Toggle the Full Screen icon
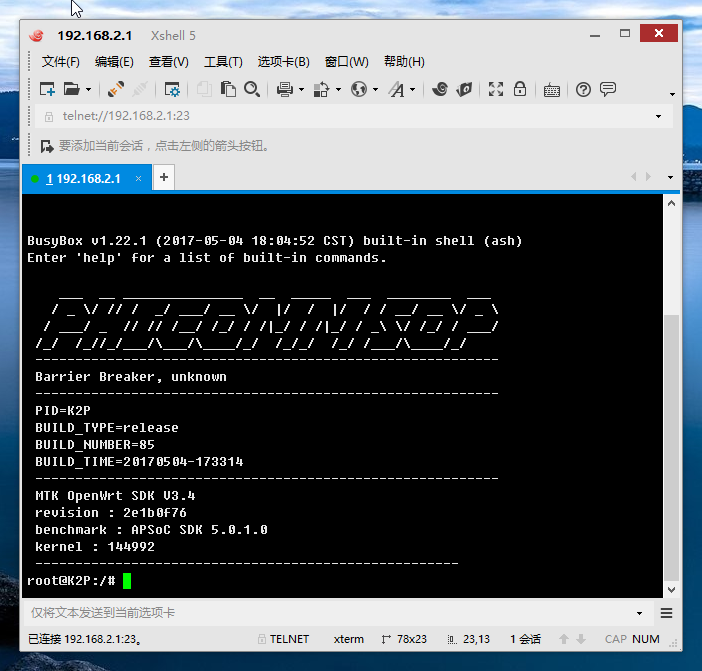Image resolution: width=702 pixels, height=671 pixels. (x=496, y=90)
